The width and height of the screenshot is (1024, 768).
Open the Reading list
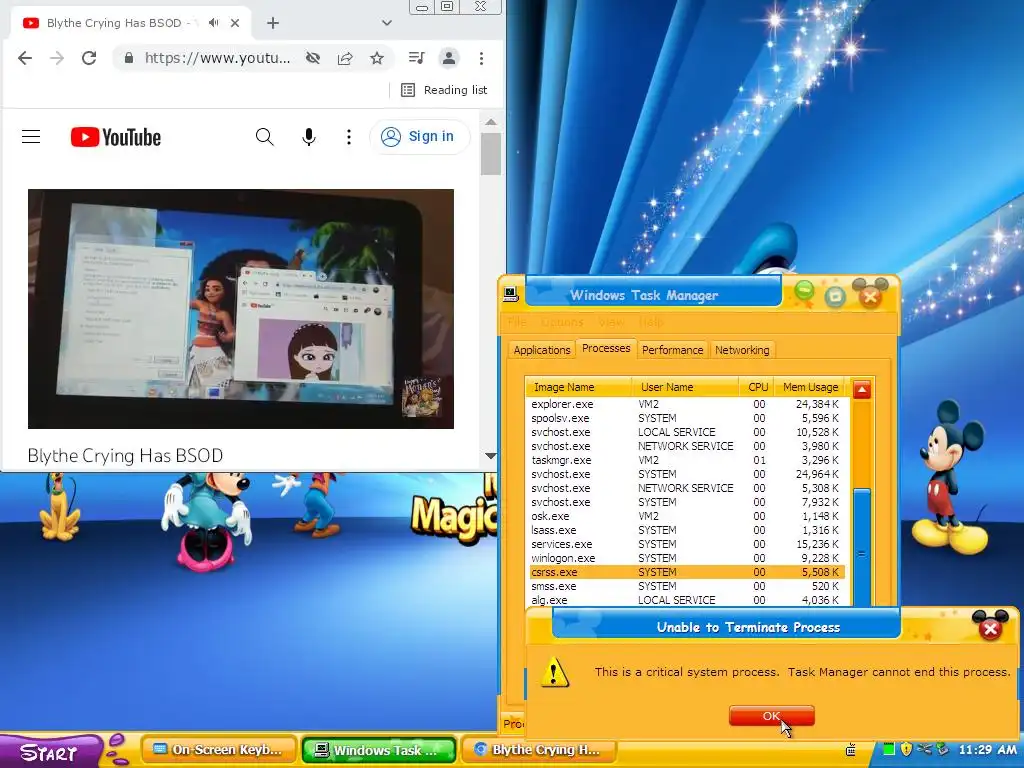444,90
